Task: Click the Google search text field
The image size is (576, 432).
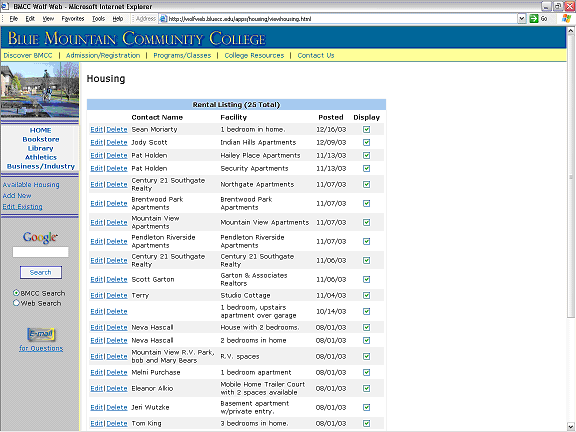Action: tap(40, 252)
